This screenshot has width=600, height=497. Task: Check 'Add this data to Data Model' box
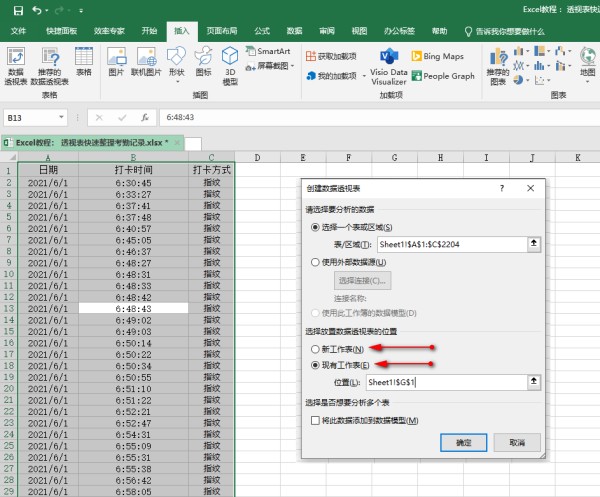(x=315, y=420)
